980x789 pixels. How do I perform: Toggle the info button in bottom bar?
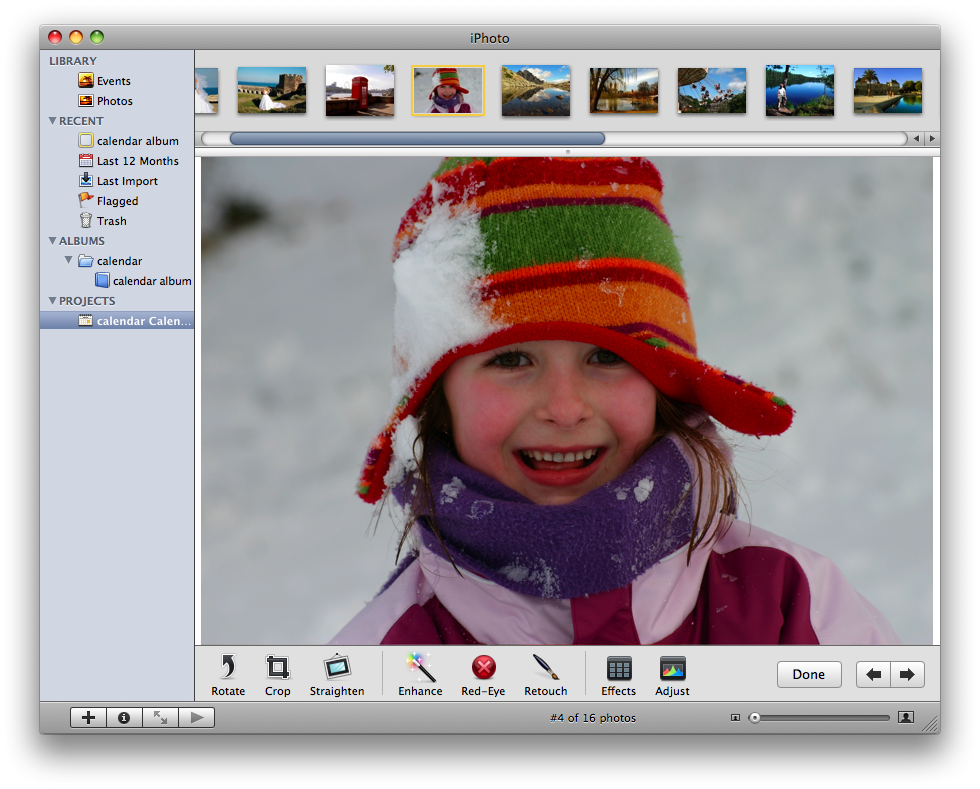tap(124, 717)
